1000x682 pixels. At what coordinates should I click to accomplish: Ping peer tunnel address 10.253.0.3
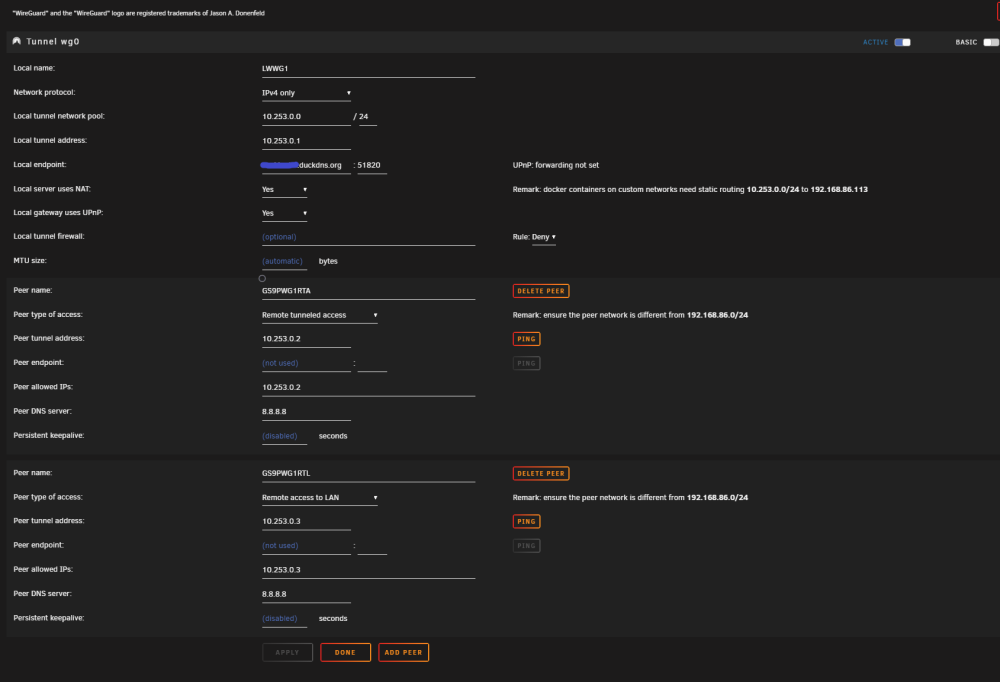click(x=526, y=521)
